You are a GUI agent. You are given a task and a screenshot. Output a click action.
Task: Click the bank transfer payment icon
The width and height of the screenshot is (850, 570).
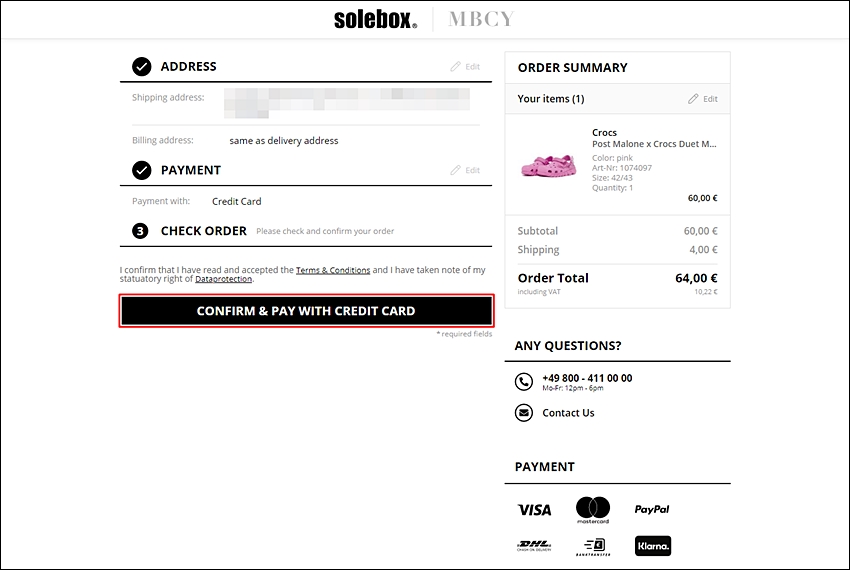click(x=594, y=547)
